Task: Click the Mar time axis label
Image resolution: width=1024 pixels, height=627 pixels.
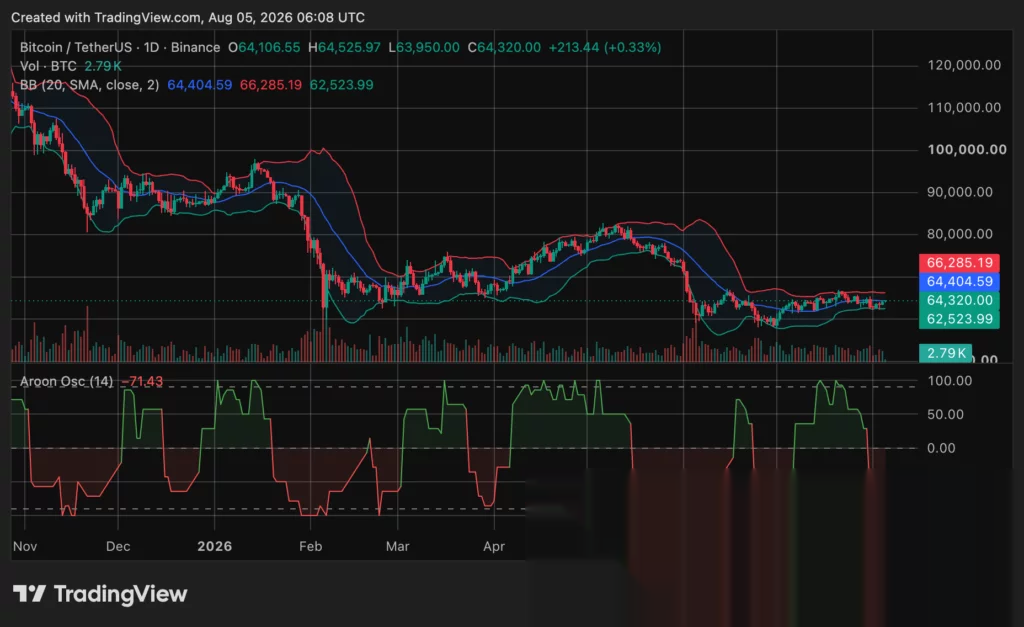Action: 398,546
